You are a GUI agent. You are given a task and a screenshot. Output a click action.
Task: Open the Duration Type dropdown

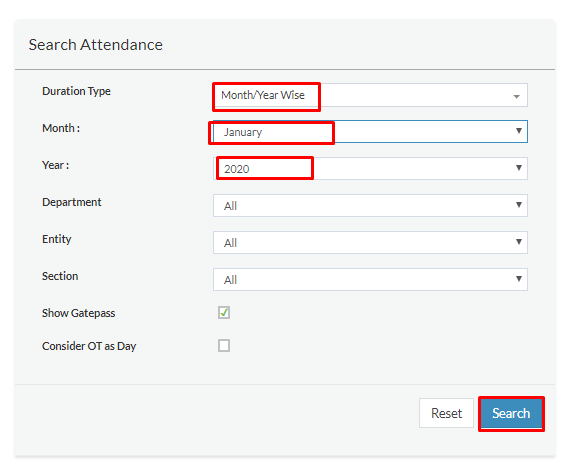pyautogui.click(x=370, y=95)
